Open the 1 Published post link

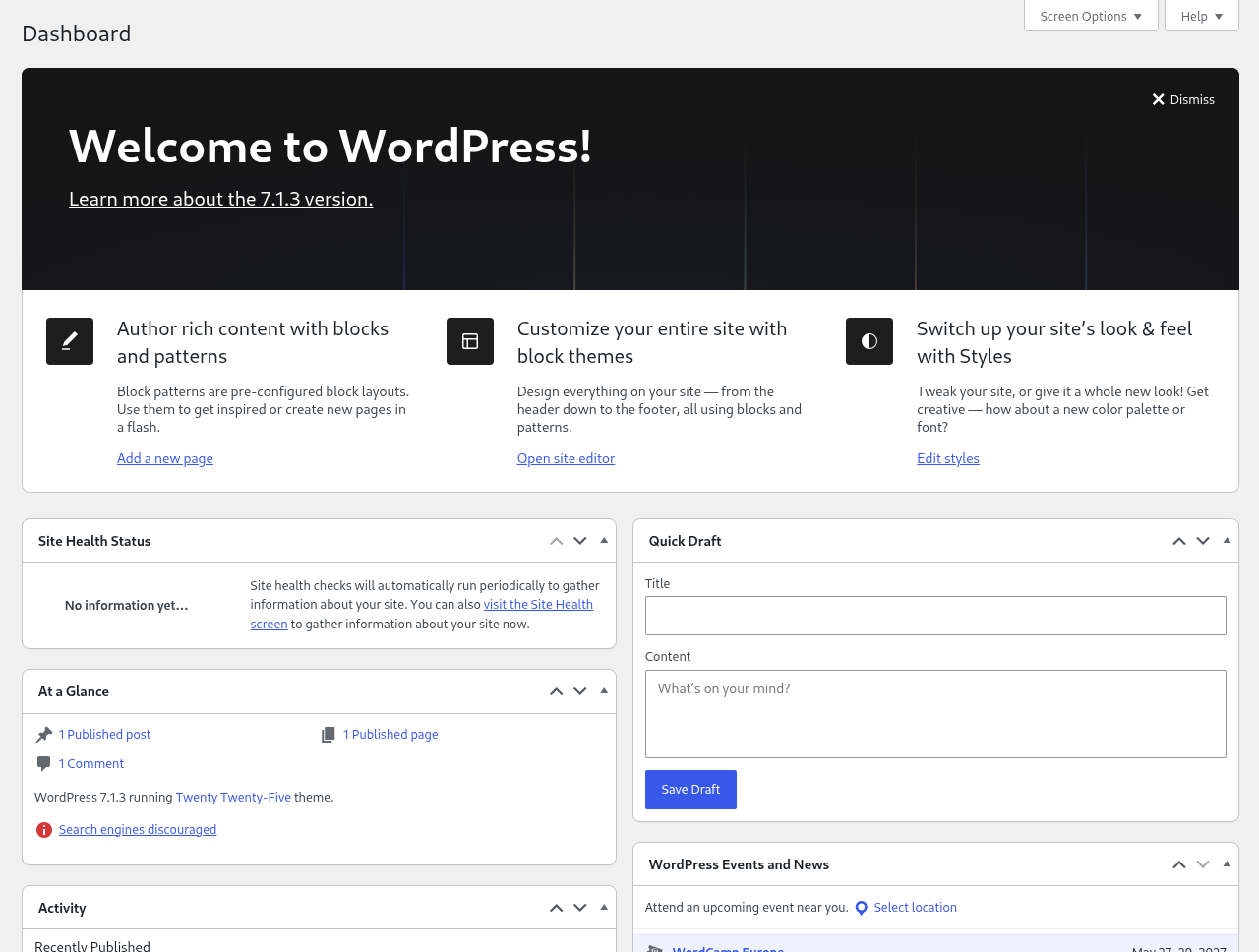pyautogui.click(x=104, y=735)
